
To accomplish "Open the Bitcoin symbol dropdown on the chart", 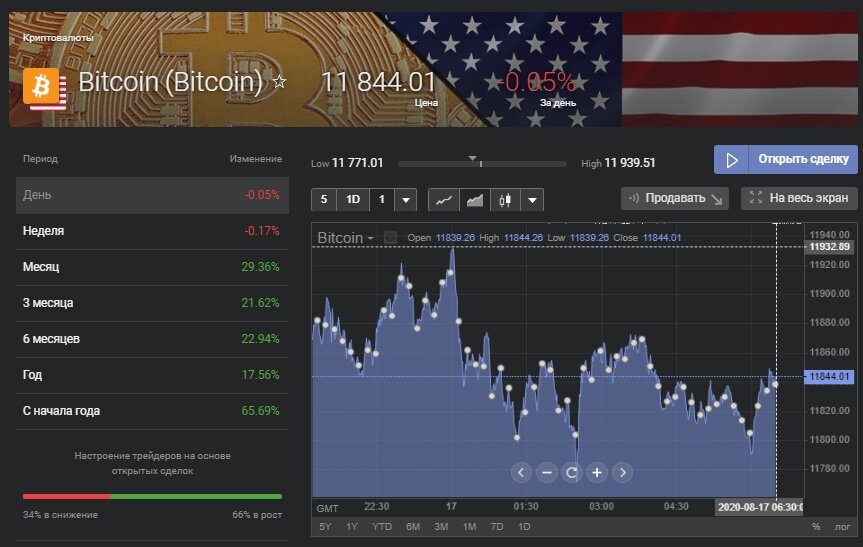I will (345, 238).
